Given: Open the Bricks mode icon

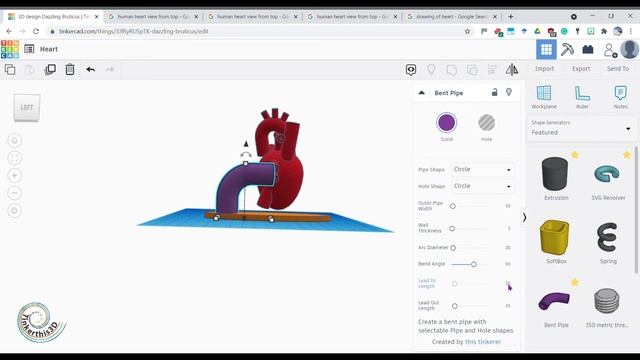Looking at the screenshot, I should coord(588,50).
